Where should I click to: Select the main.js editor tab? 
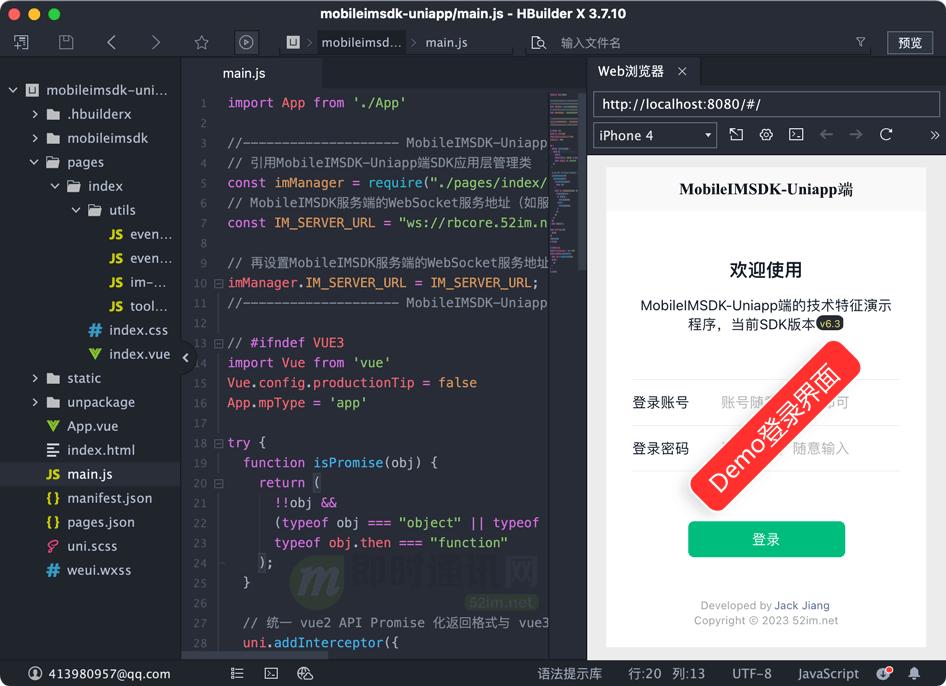coord(243,72)
